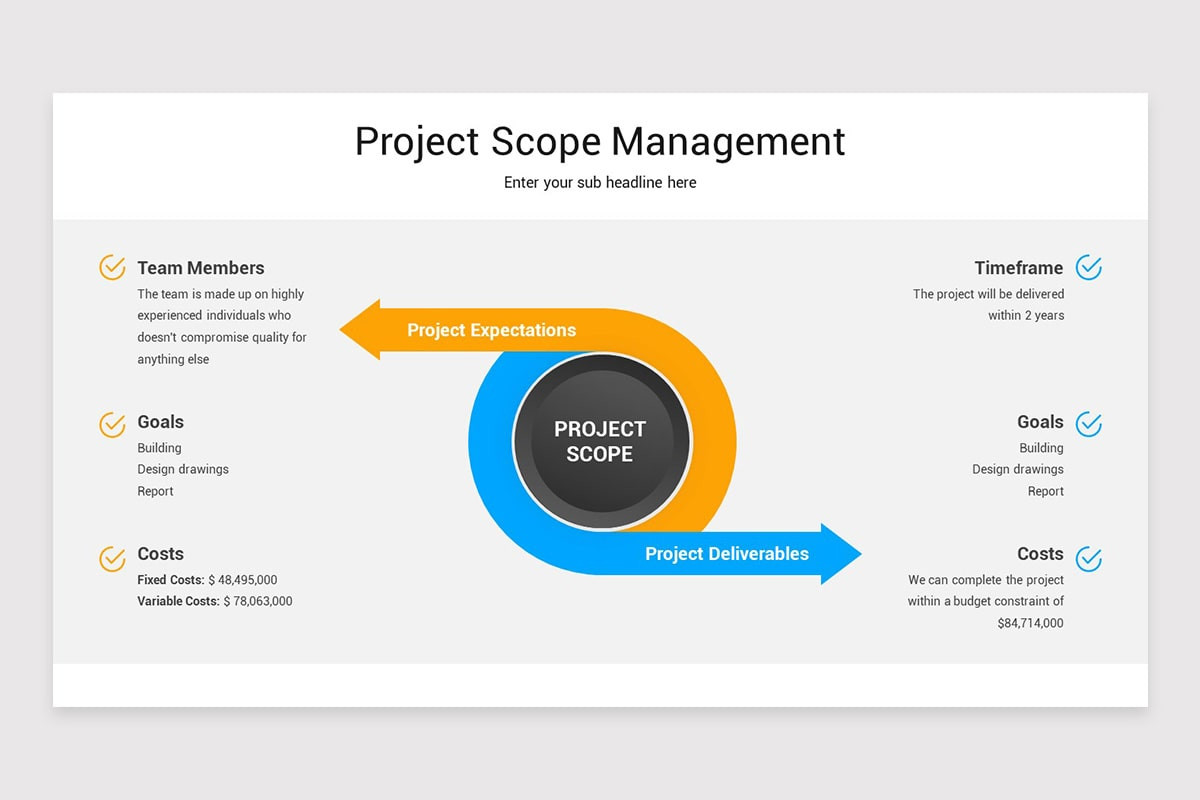This screenshot has width=1200, height=800.
Task: Select the blue Project Deliverables arrow
Action: point(728,553)
